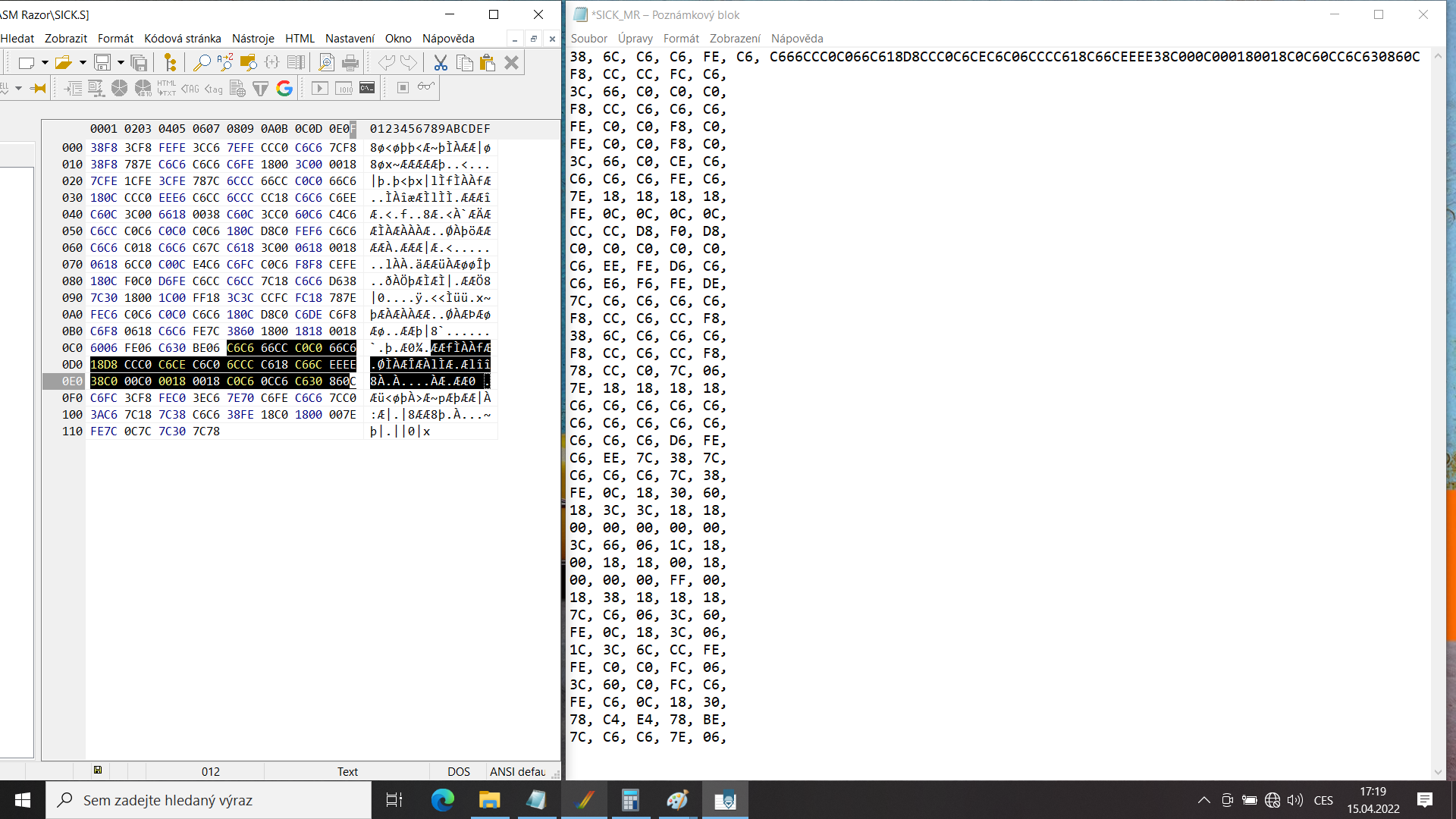The height and width of the screenshot is (819, 1456).
Task: Click the Save all files icon
Action: (139, 63)
